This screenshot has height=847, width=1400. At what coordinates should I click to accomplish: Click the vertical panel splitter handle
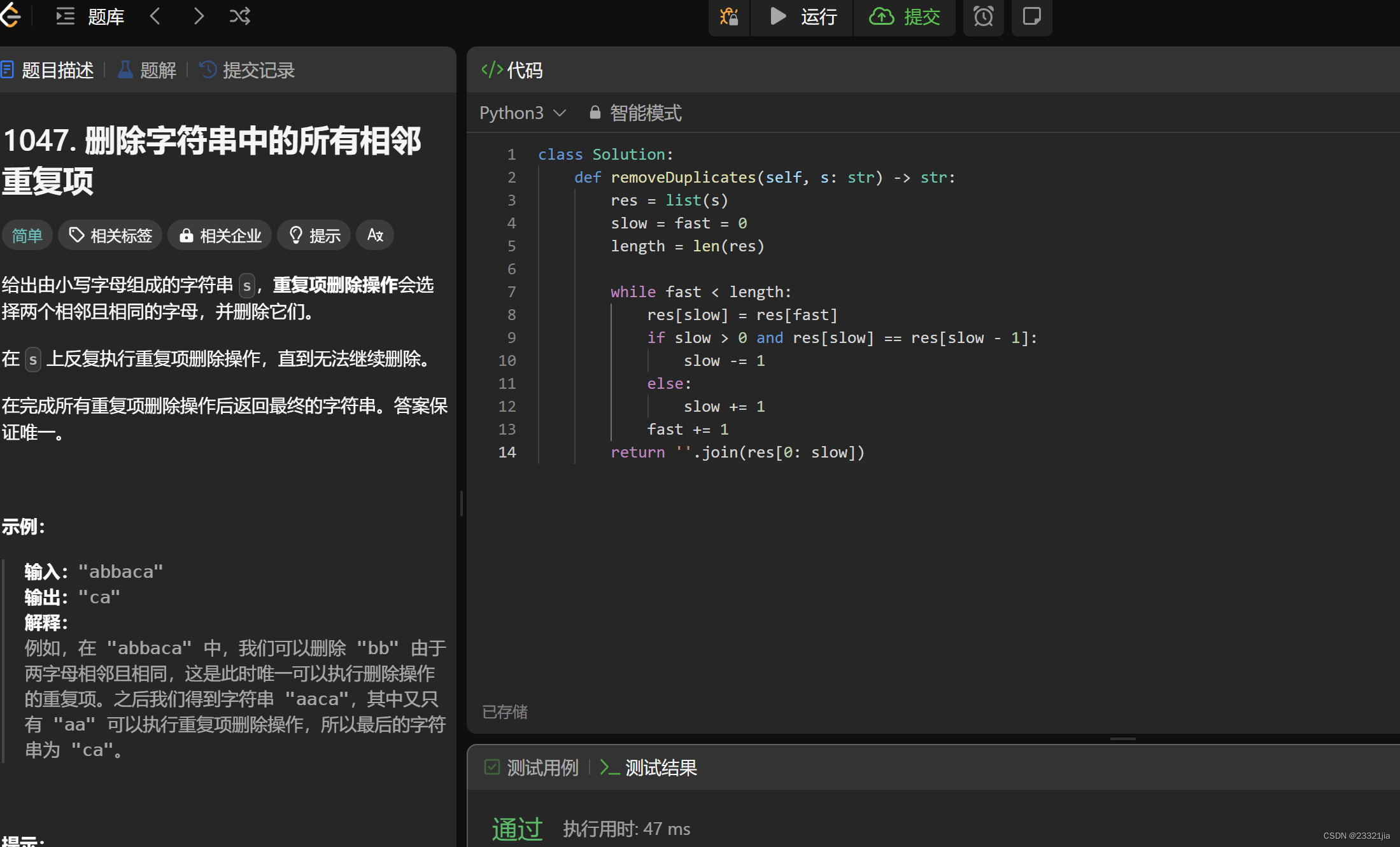pyautogui.click(x=462, y=503)
